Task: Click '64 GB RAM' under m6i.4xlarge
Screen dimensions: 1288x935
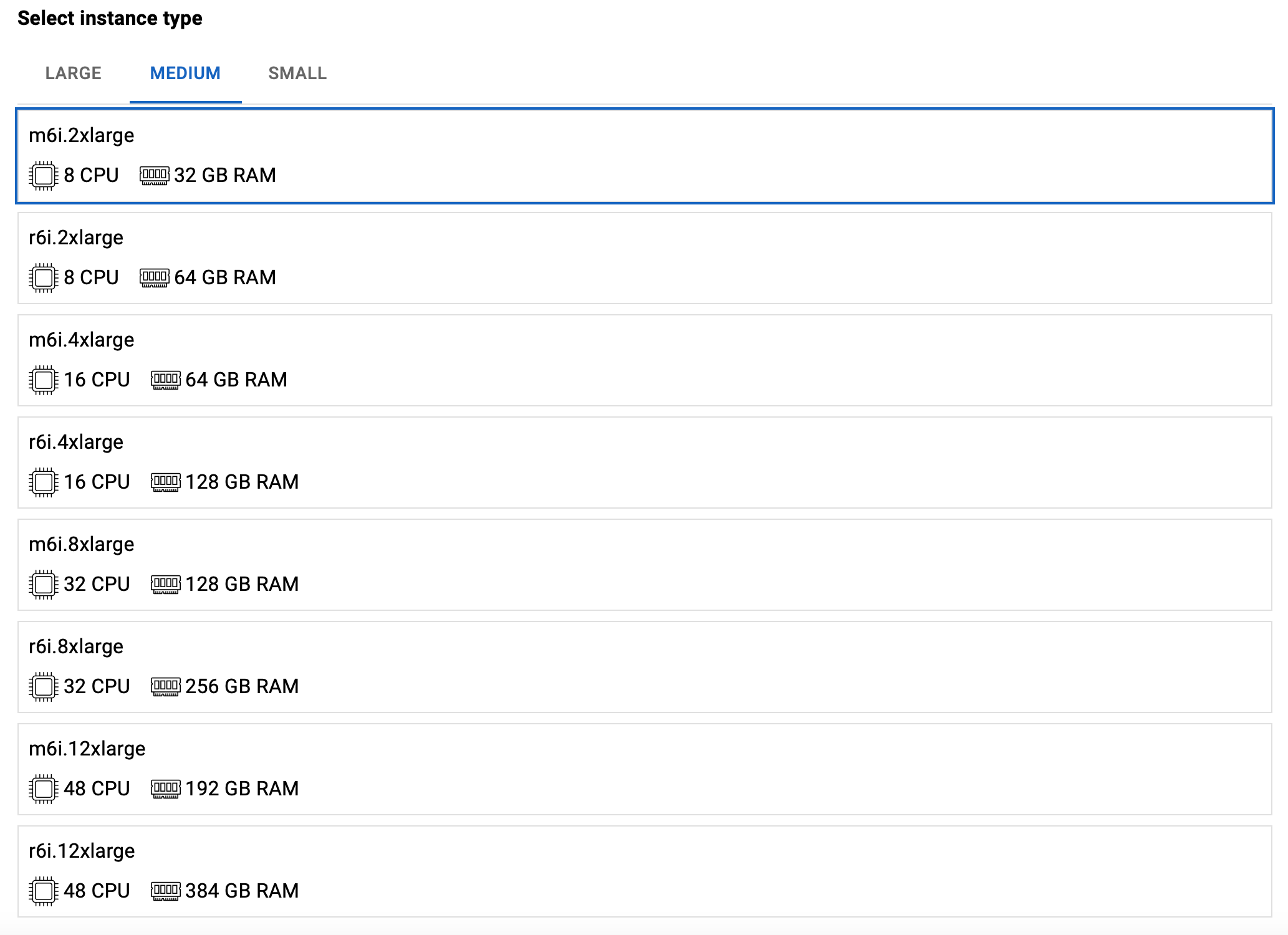Action: point(236,380)
